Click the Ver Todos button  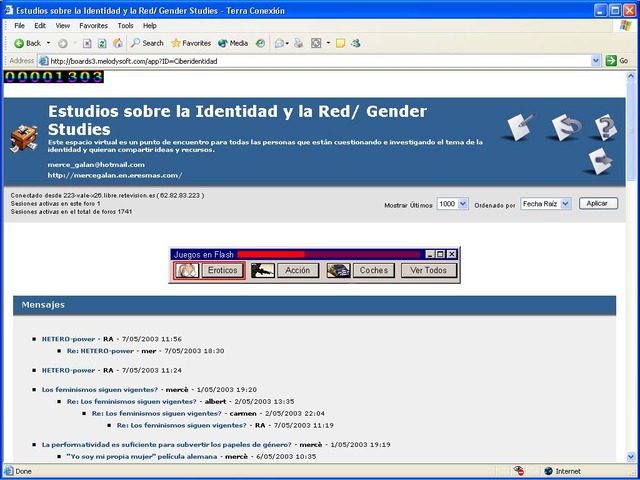[x=429, y=270]
